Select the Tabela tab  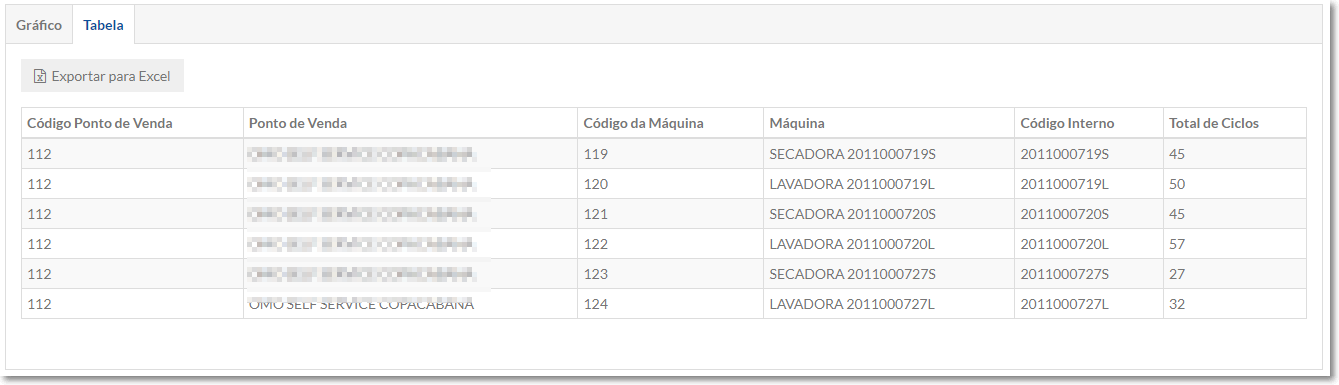click(104, 25)
